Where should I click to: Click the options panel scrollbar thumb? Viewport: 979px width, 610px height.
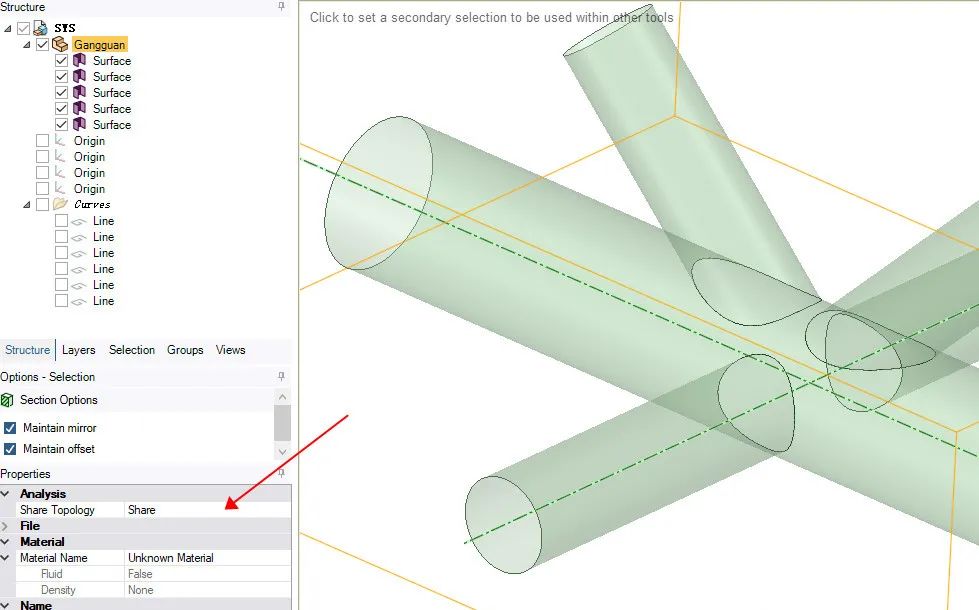tap(282, 423)
